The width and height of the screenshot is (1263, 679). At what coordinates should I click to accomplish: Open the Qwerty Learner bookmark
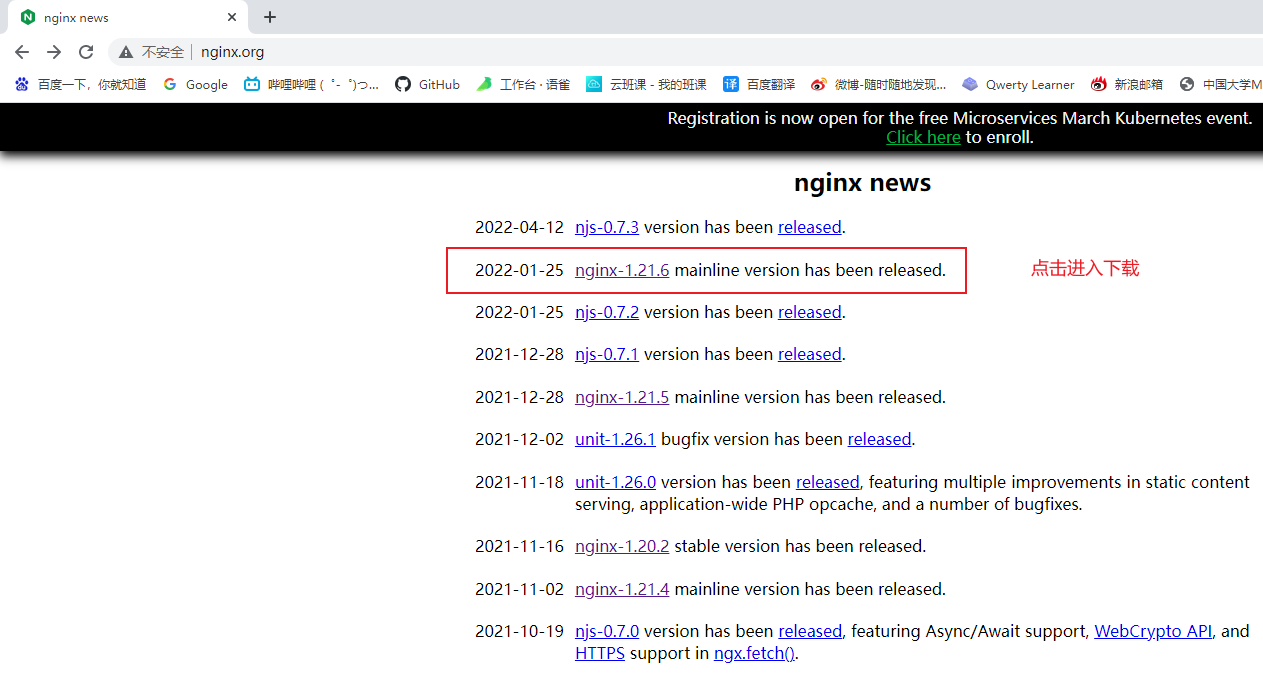click(1018, 85)
